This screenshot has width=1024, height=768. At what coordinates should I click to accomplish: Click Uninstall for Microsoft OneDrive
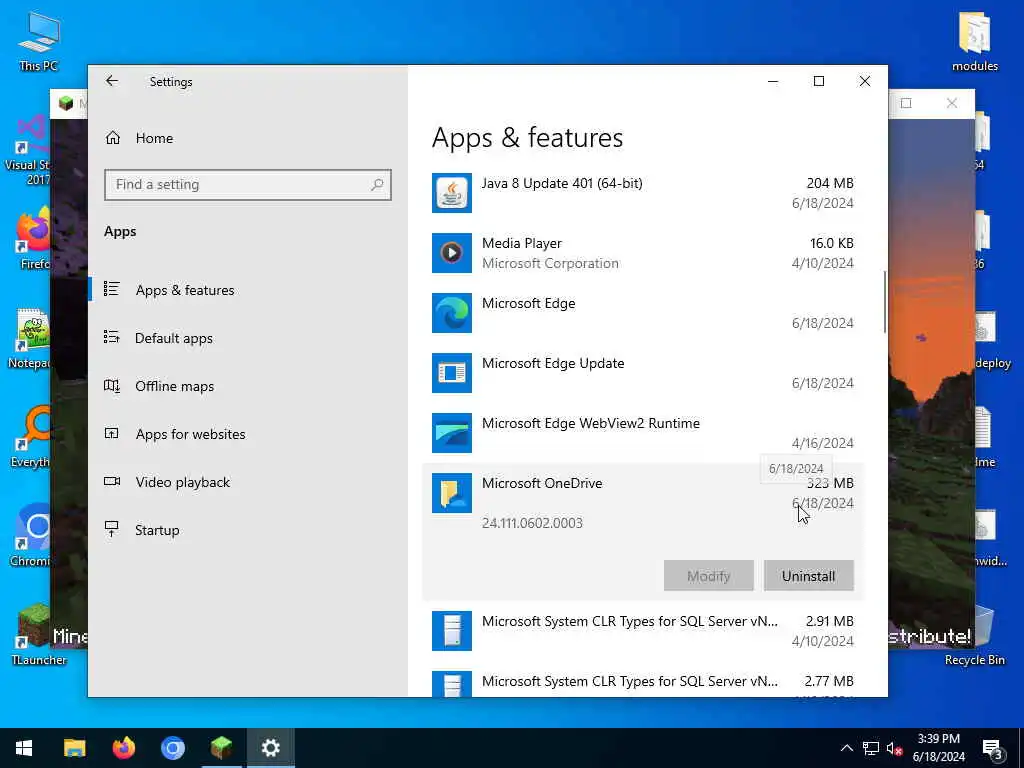tap(808, 576)
